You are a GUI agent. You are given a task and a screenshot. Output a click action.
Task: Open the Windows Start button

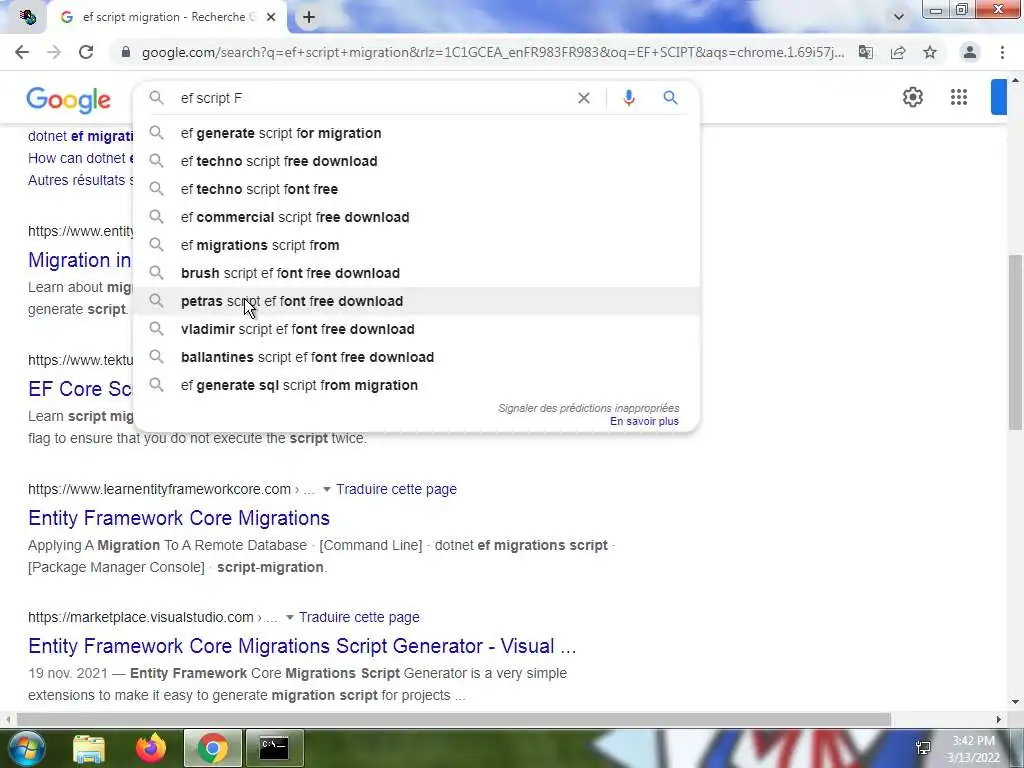coord(26,748)
